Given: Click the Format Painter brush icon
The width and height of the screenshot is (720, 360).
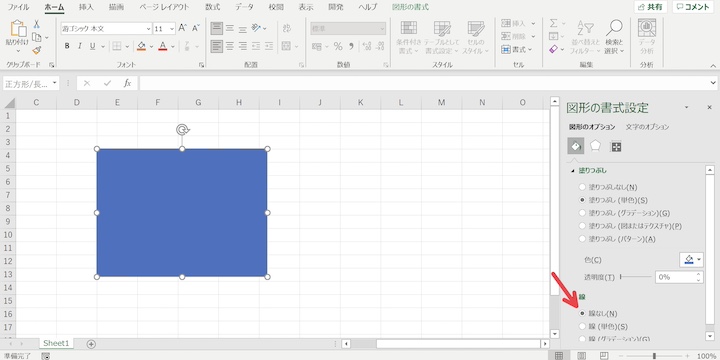Looking at the screenshot, I should coord(37,50).
